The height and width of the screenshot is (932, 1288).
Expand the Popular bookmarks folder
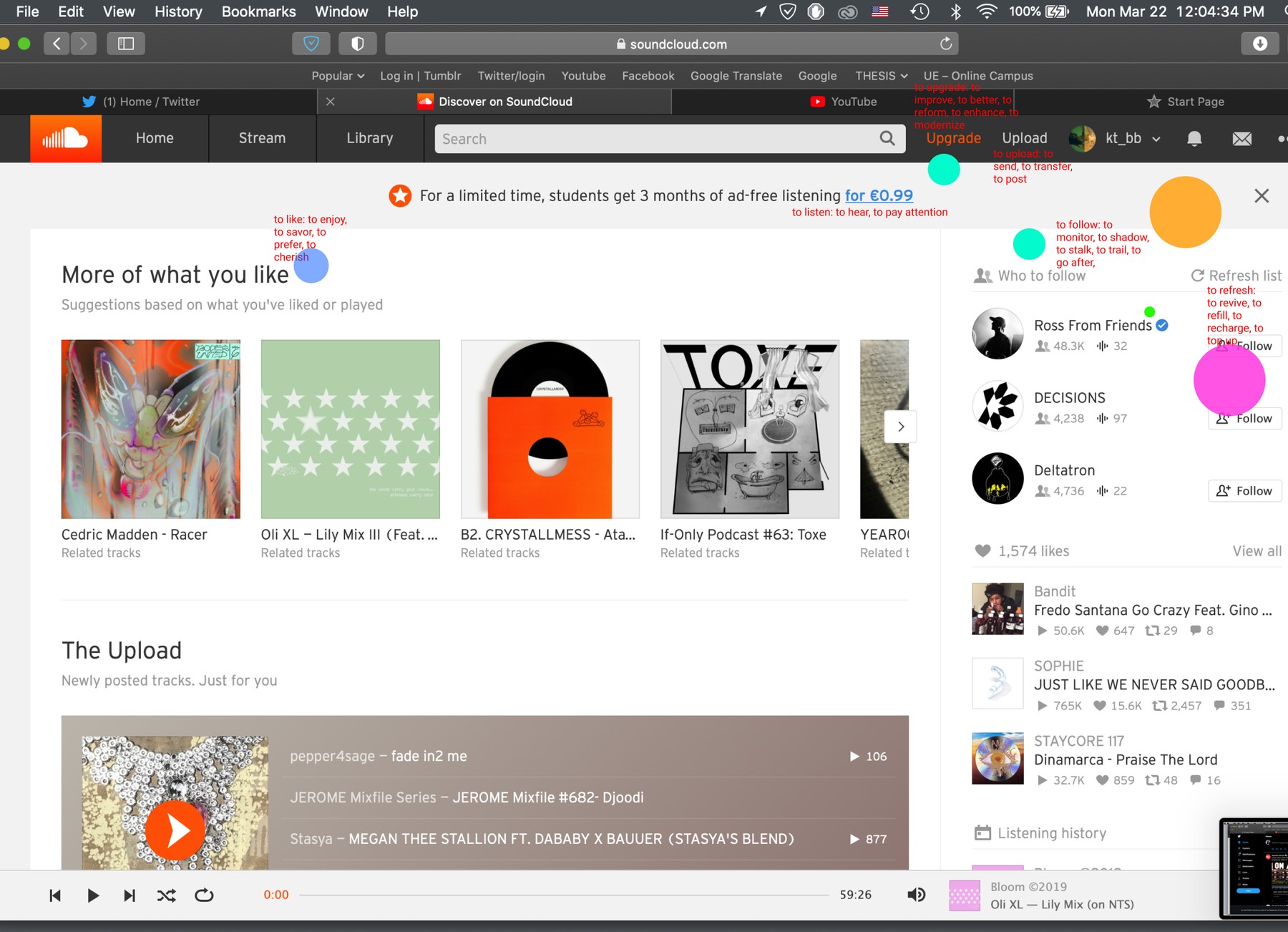click(x=338, y=76)
